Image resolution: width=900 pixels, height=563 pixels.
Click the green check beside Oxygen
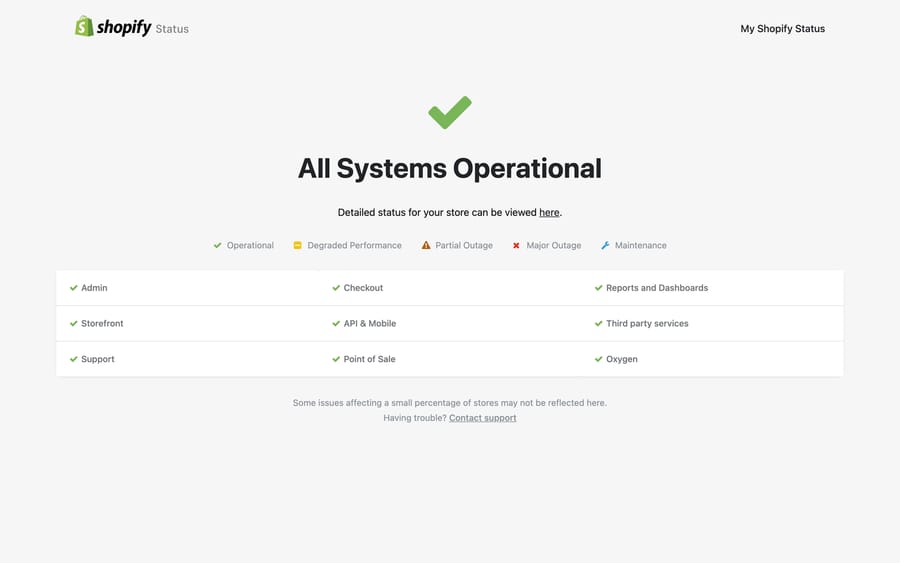point(598,359)
